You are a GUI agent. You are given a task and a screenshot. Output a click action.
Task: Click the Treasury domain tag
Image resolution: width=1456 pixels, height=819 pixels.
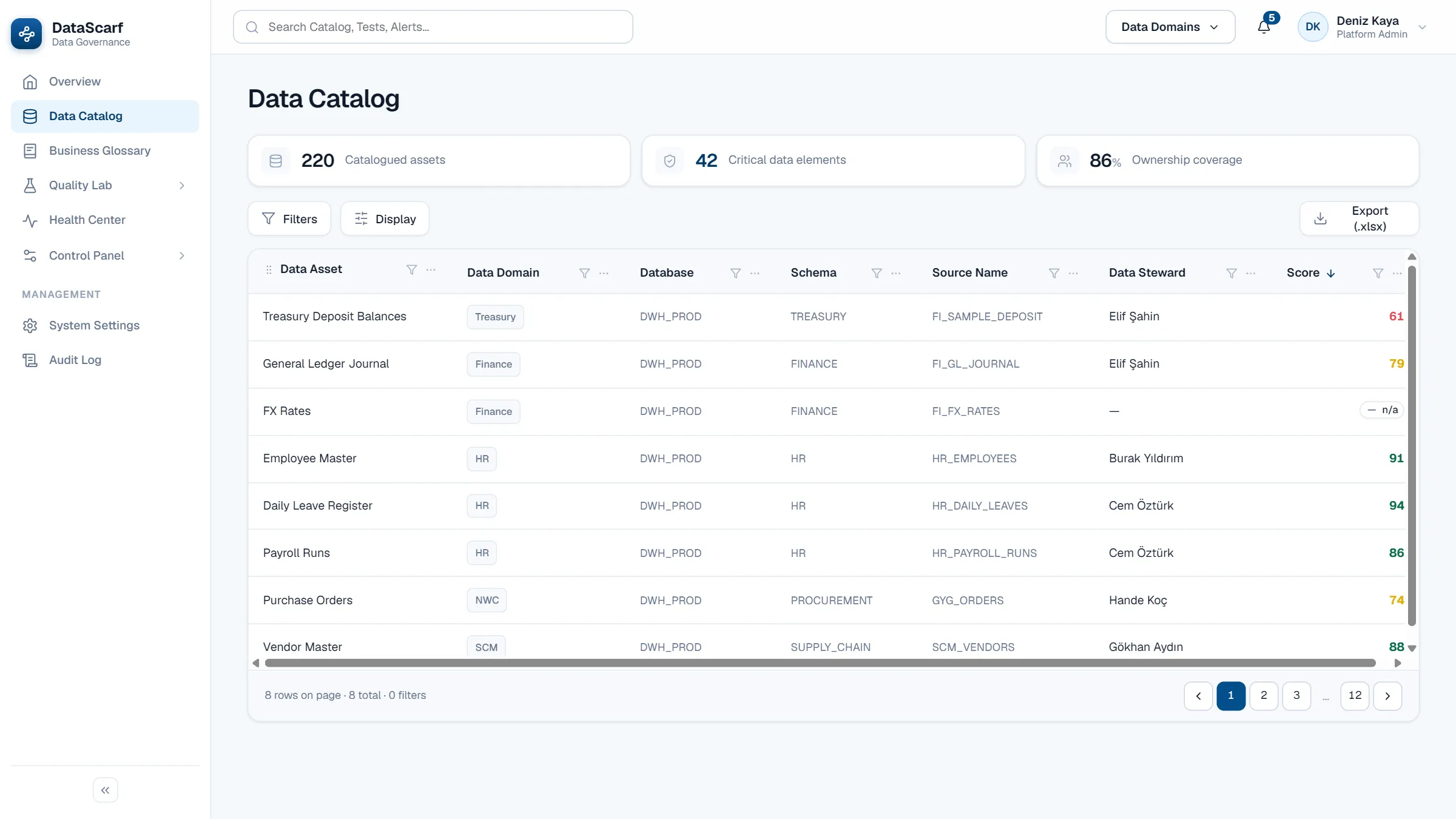coord(495,317)
